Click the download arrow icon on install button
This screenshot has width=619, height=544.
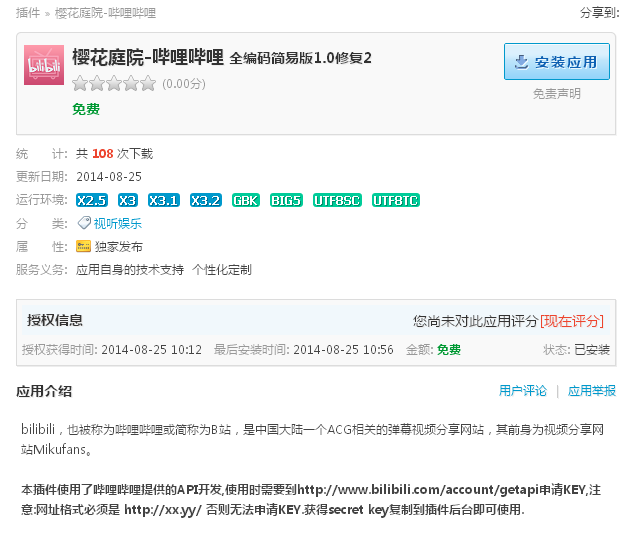521,62
